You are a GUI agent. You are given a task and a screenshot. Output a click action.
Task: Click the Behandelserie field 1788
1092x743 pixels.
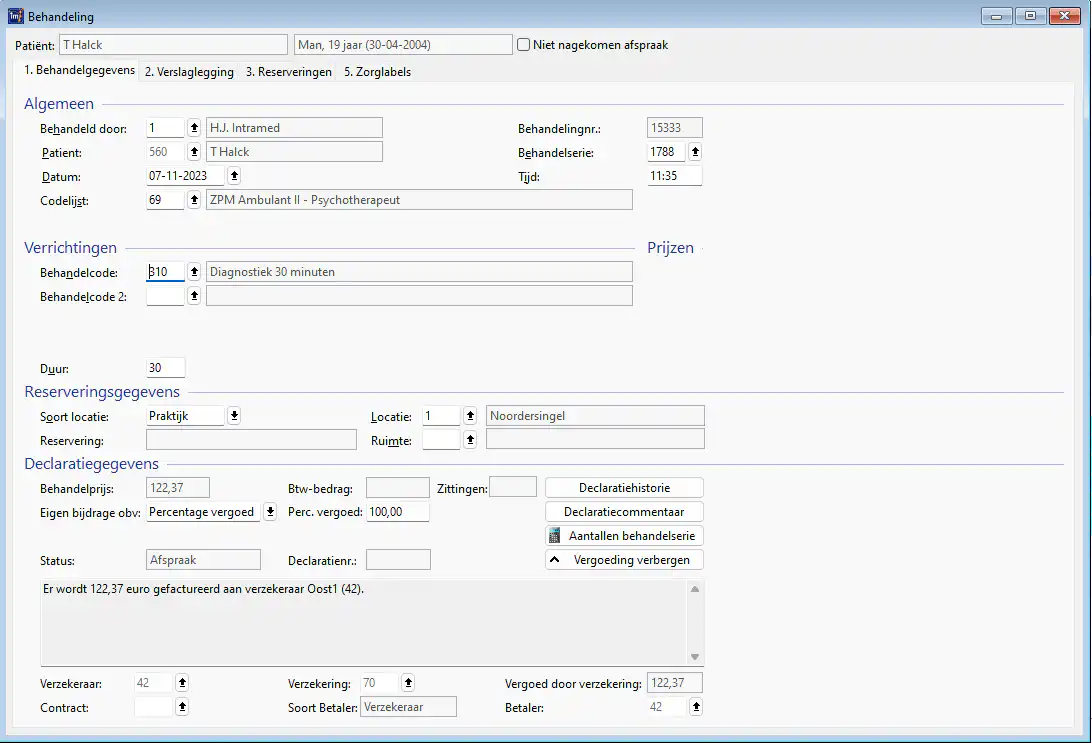pyautogui.click(x=666, y=152)
